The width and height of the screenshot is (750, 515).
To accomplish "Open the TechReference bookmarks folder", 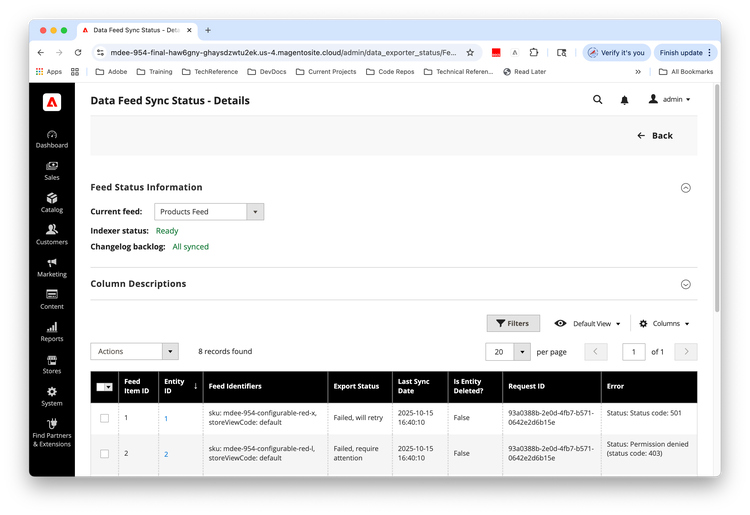I will coord(210,72).
